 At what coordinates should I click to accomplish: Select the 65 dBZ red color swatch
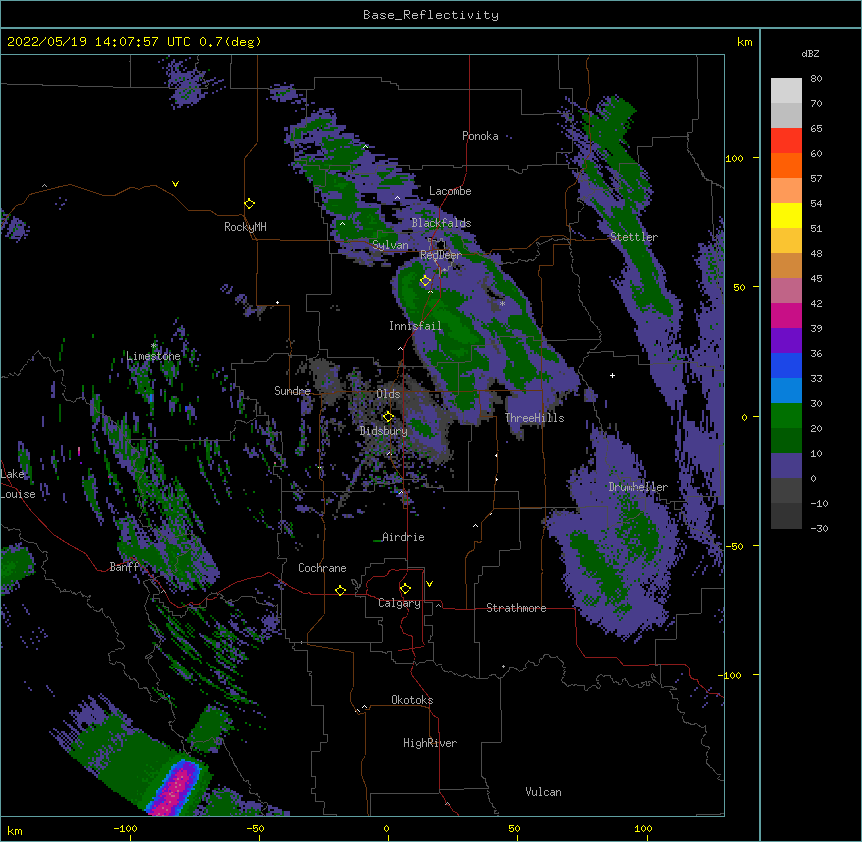point(786,141)
